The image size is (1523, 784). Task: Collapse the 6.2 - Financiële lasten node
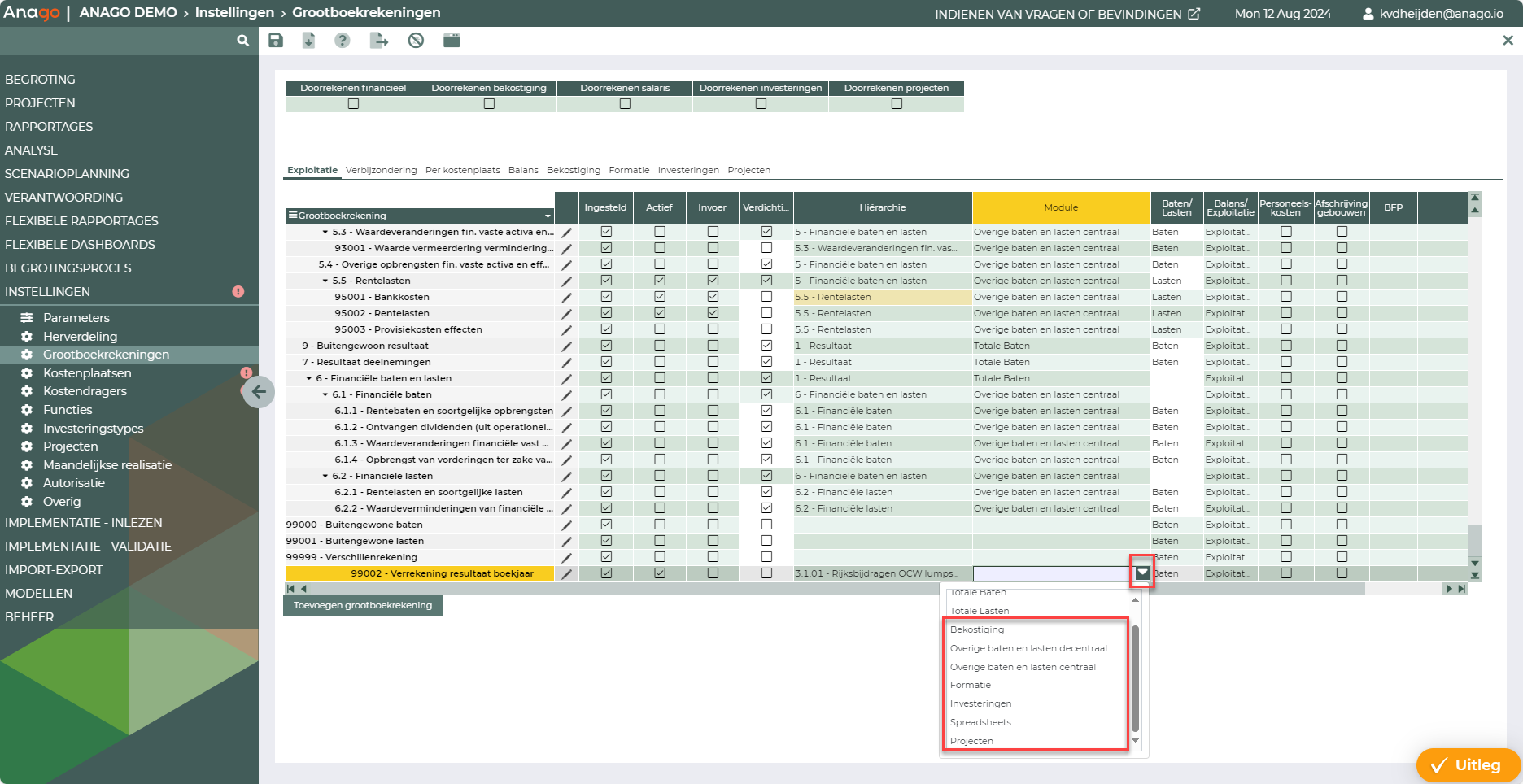(x=325, y=476)
